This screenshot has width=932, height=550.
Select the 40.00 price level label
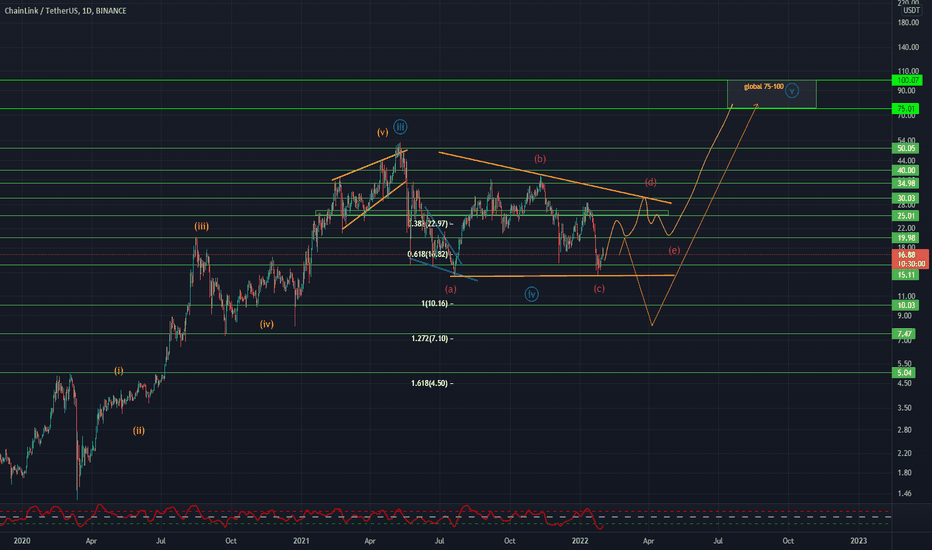coord(906,171)
